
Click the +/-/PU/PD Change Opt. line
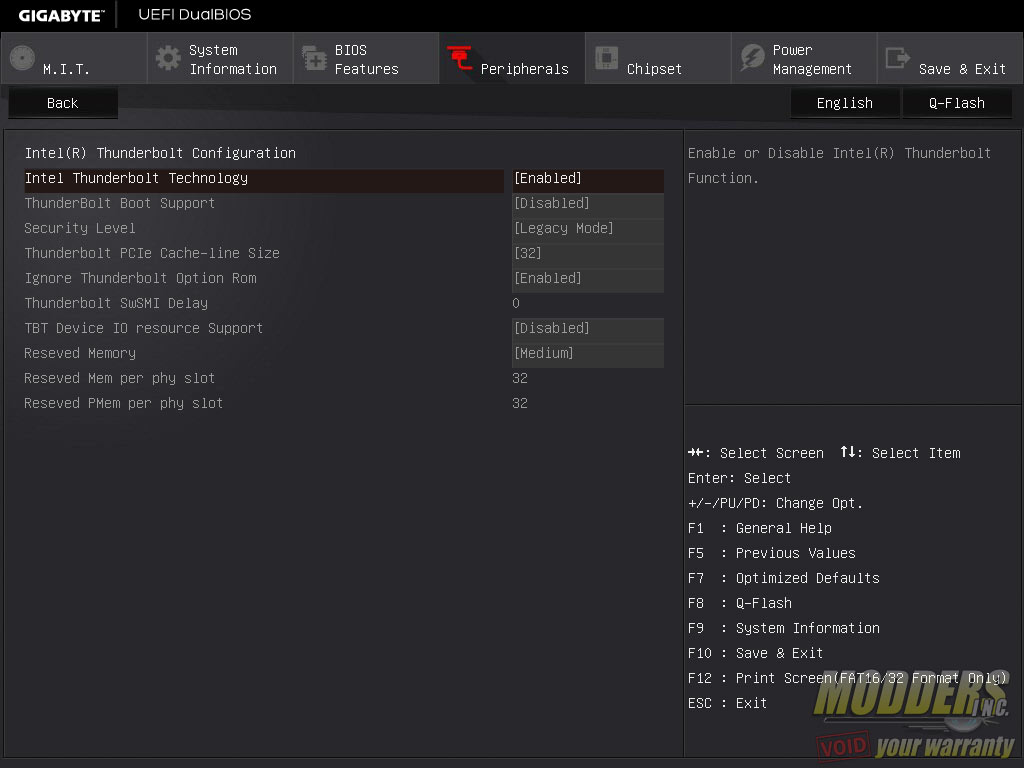(775, 503)
